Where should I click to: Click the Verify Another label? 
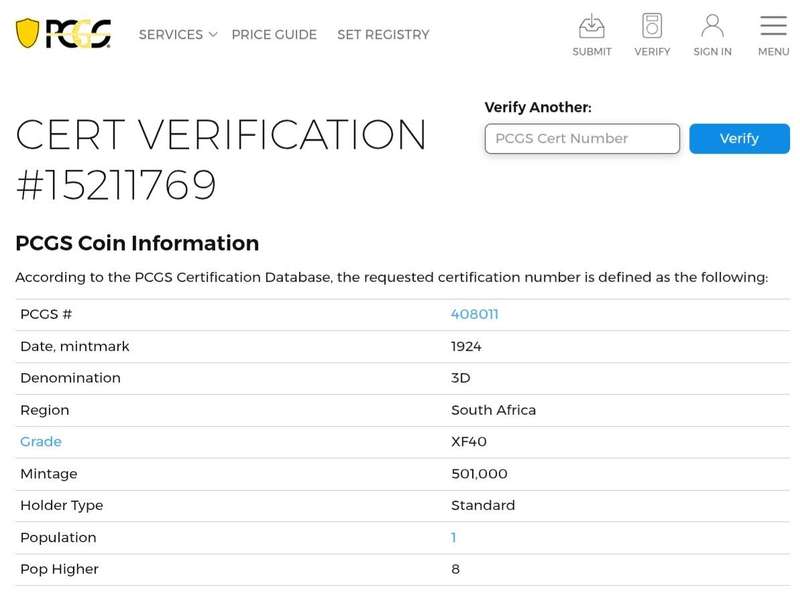click(538, 107)
